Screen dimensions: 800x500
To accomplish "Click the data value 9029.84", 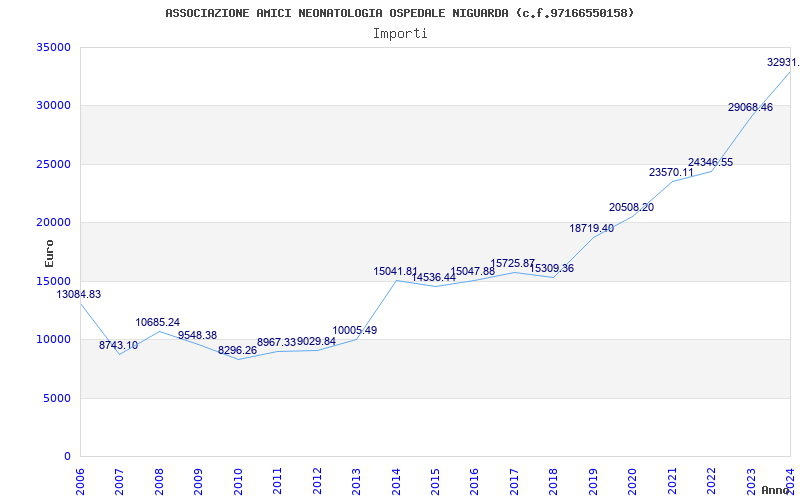I will [x=316, y=341].
